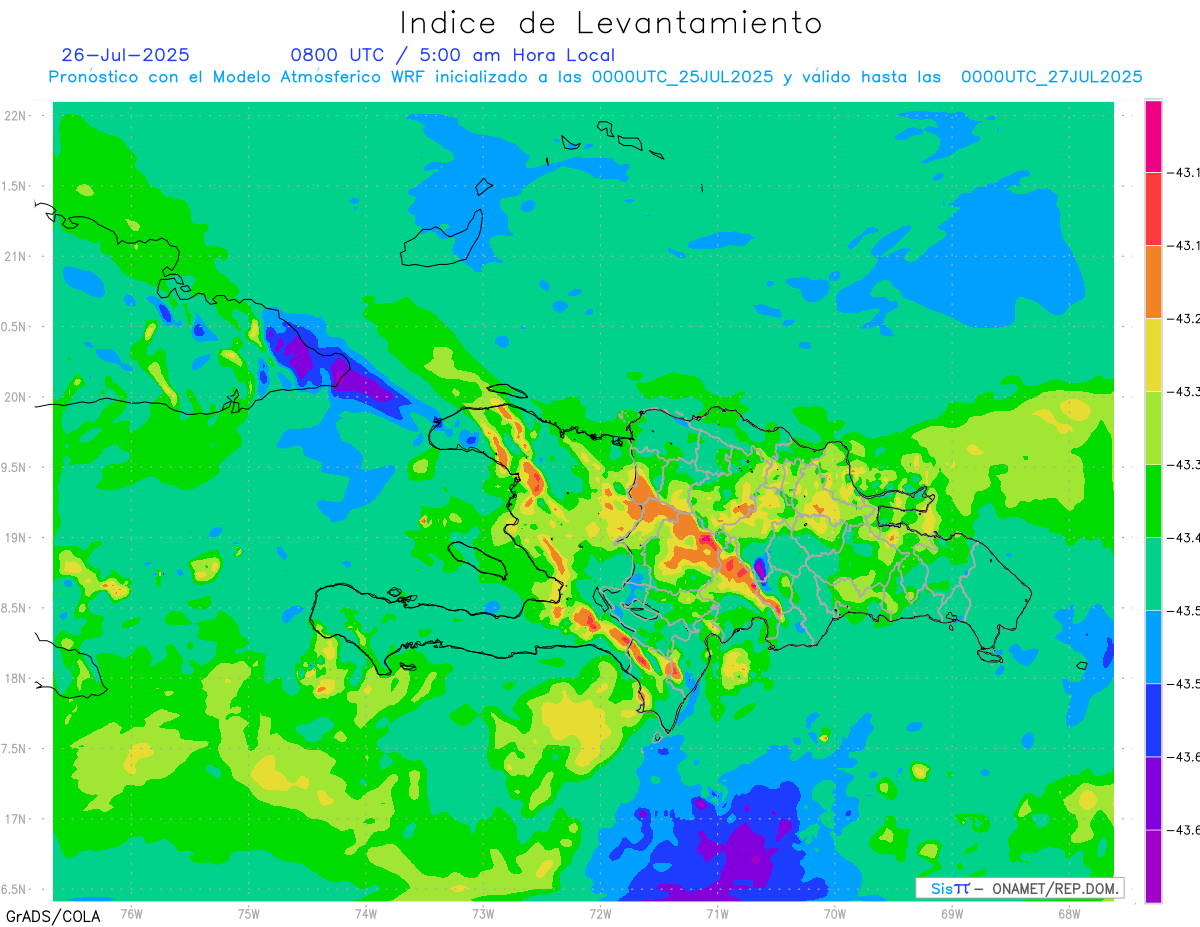Click the '9.5N' latitude label
Viewport: 1200px width, 927px height.
pos(15,467)
